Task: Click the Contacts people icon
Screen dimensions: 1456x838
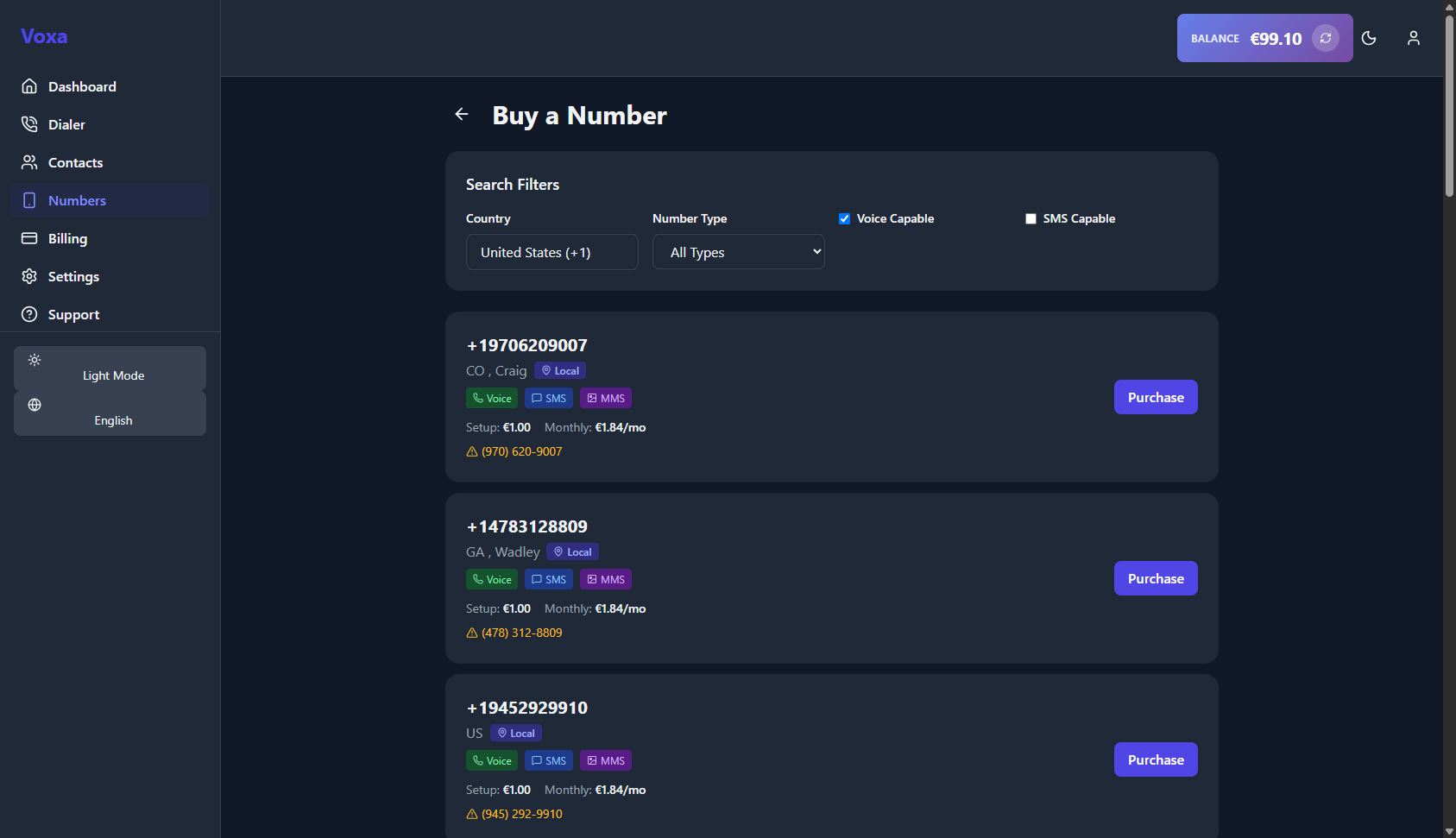Action: [29, 162]
